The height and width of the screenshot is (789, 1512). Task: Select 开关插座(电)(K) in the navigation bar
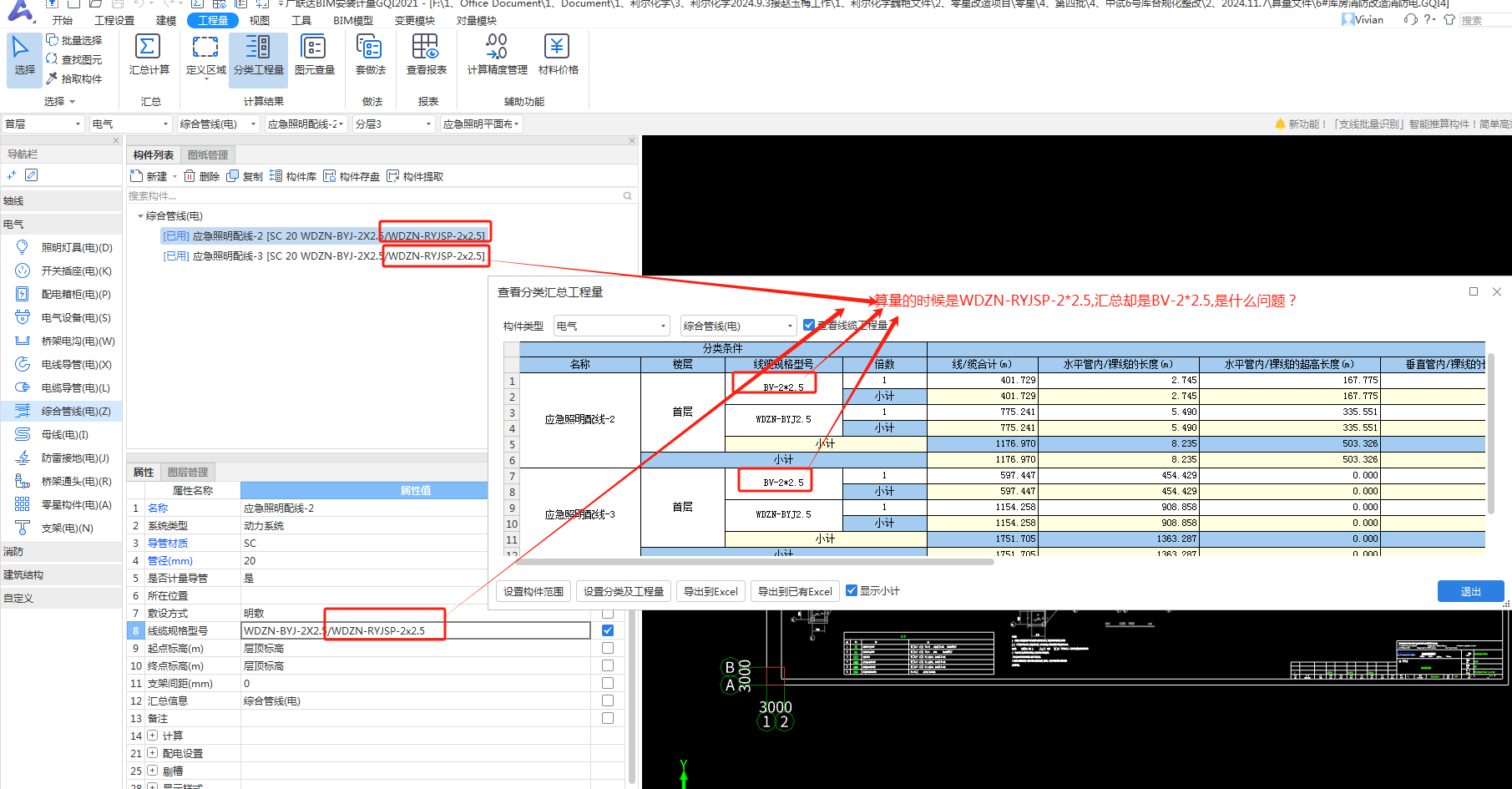pos(64,271)
